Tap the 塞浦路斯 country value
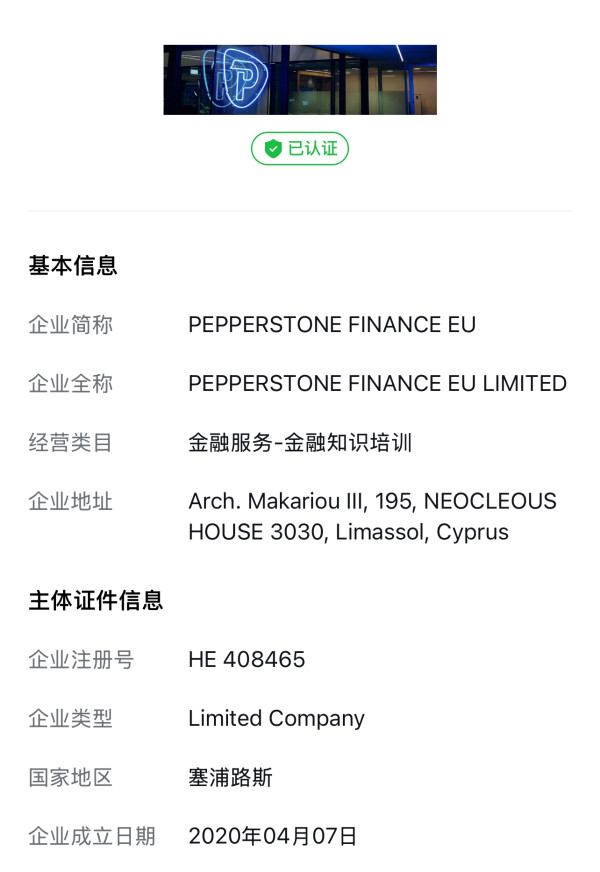The image size is (600, 872). 230,778
